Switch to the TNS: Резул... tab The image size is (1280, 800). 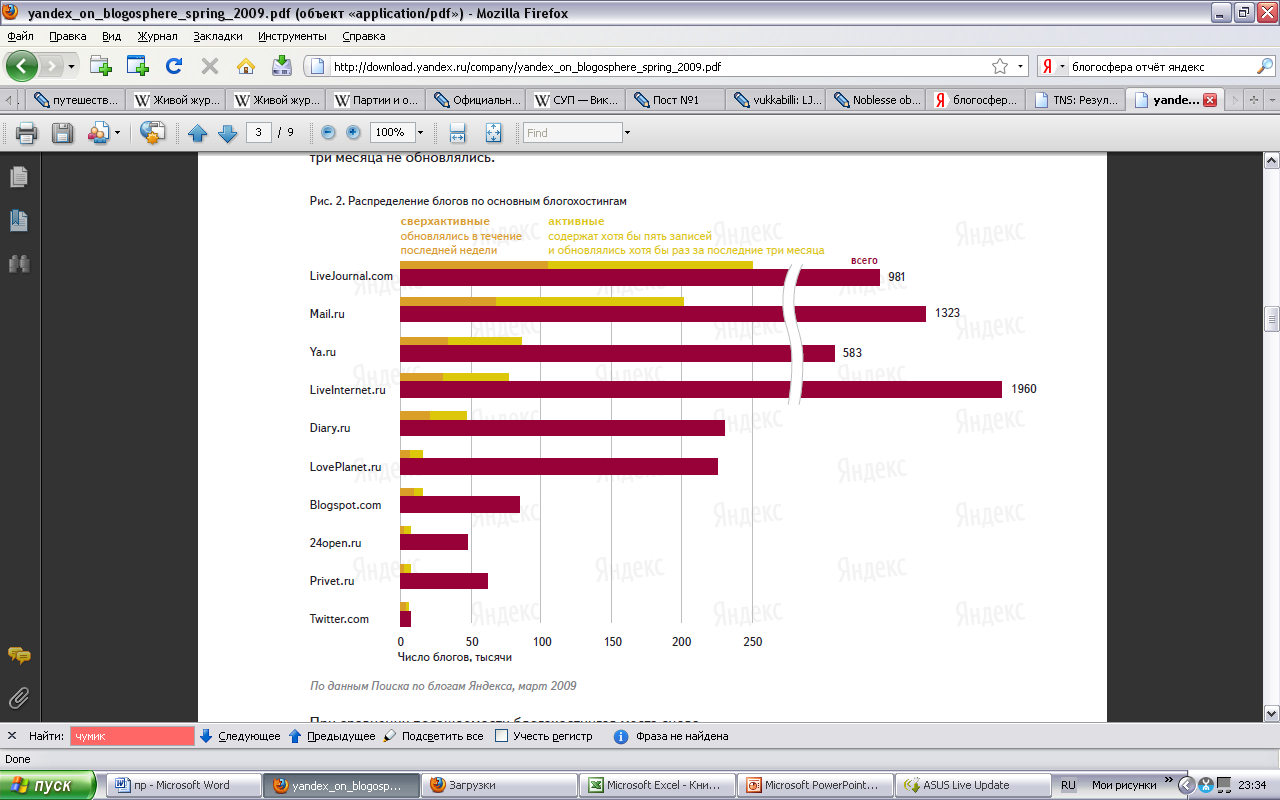[1077, 100]
